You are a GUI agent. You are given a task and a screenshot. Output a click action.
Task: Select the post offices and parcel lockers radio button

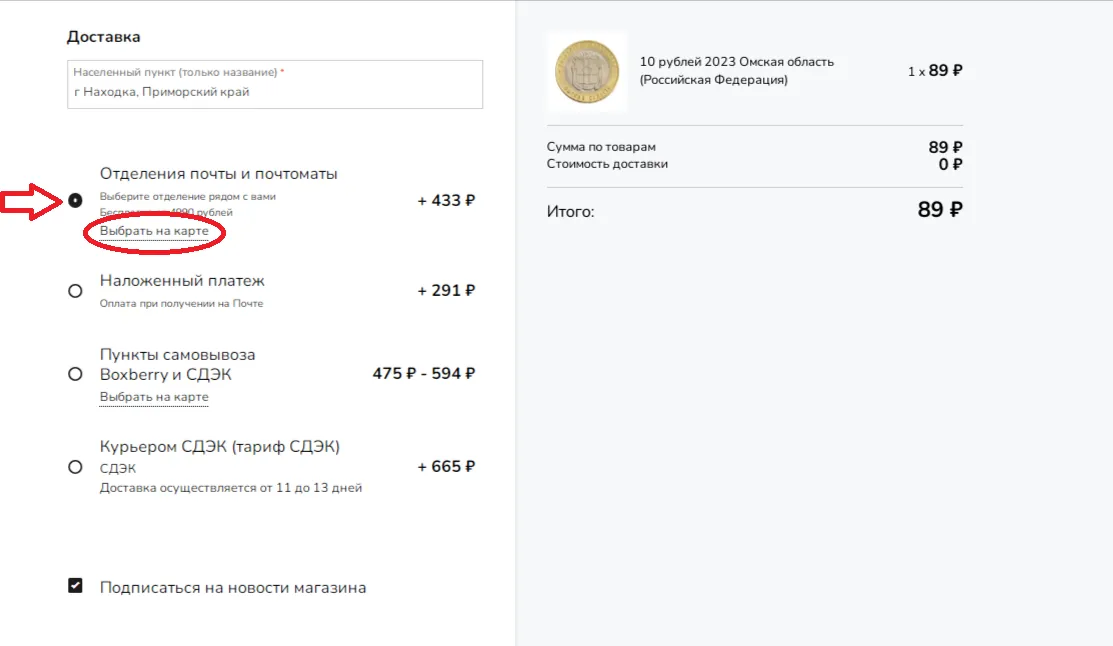(75, 201)
